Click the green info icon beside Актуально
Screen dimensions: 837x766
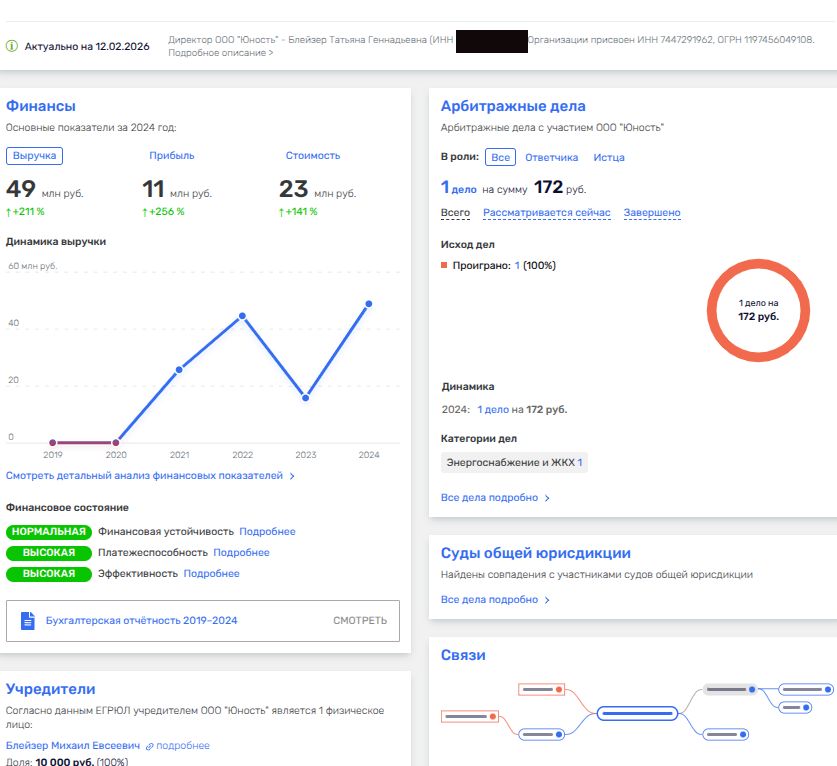click(x=12, y=46)
